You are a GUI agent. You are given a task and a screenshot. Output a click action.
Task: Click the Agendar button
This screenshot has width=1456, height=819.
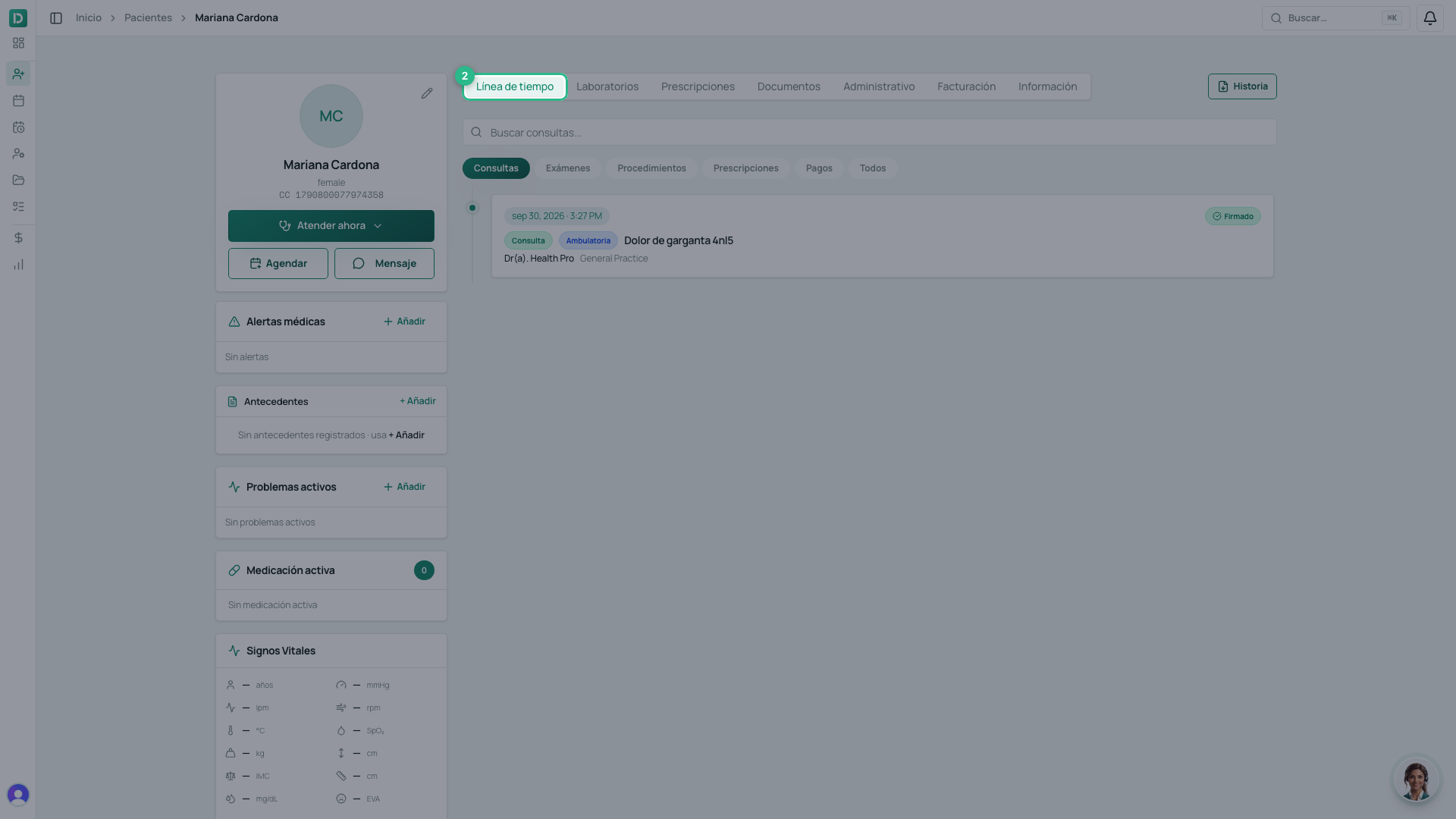(x=278, y=264)
